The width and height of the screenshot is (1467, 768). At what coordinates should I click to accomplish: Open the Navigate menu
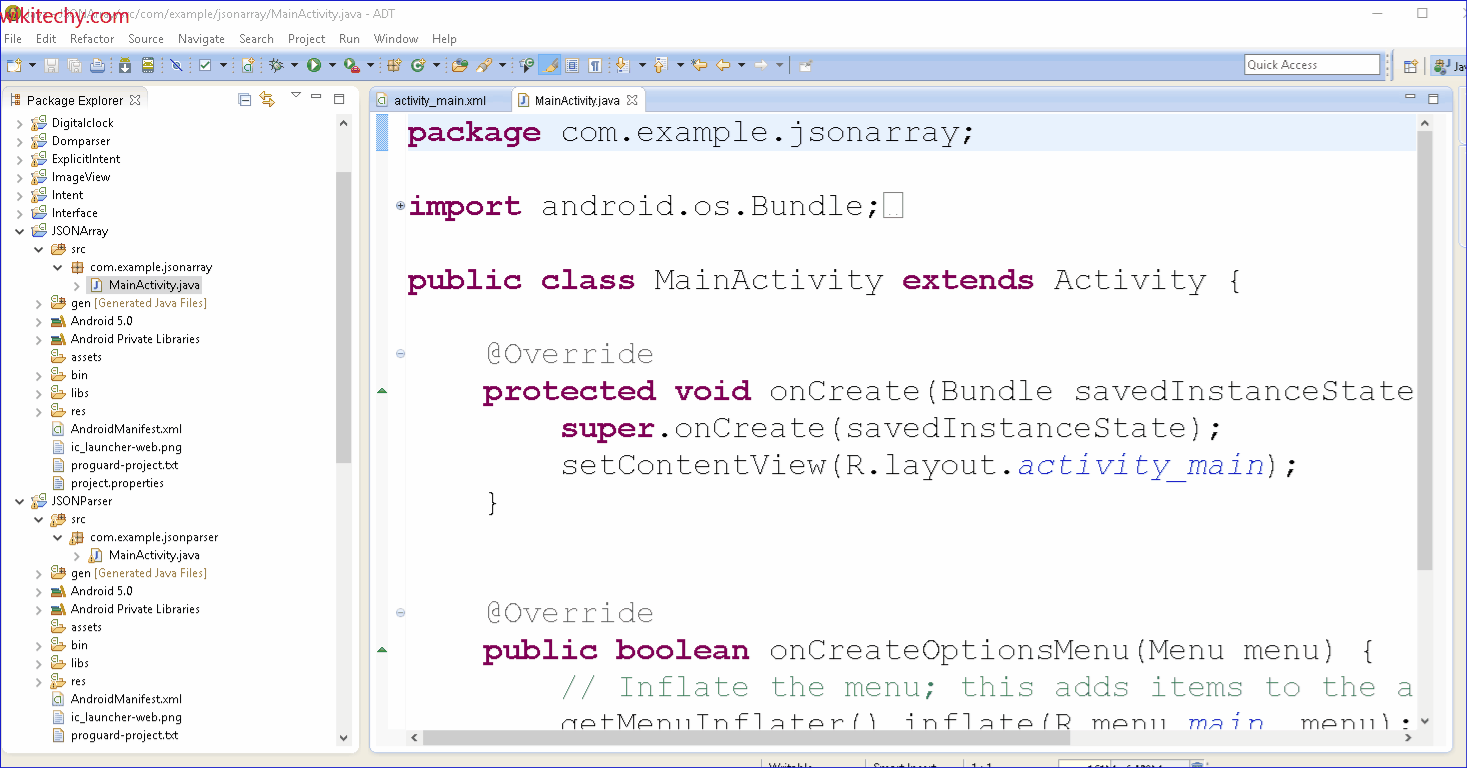(x=201, y=39)
